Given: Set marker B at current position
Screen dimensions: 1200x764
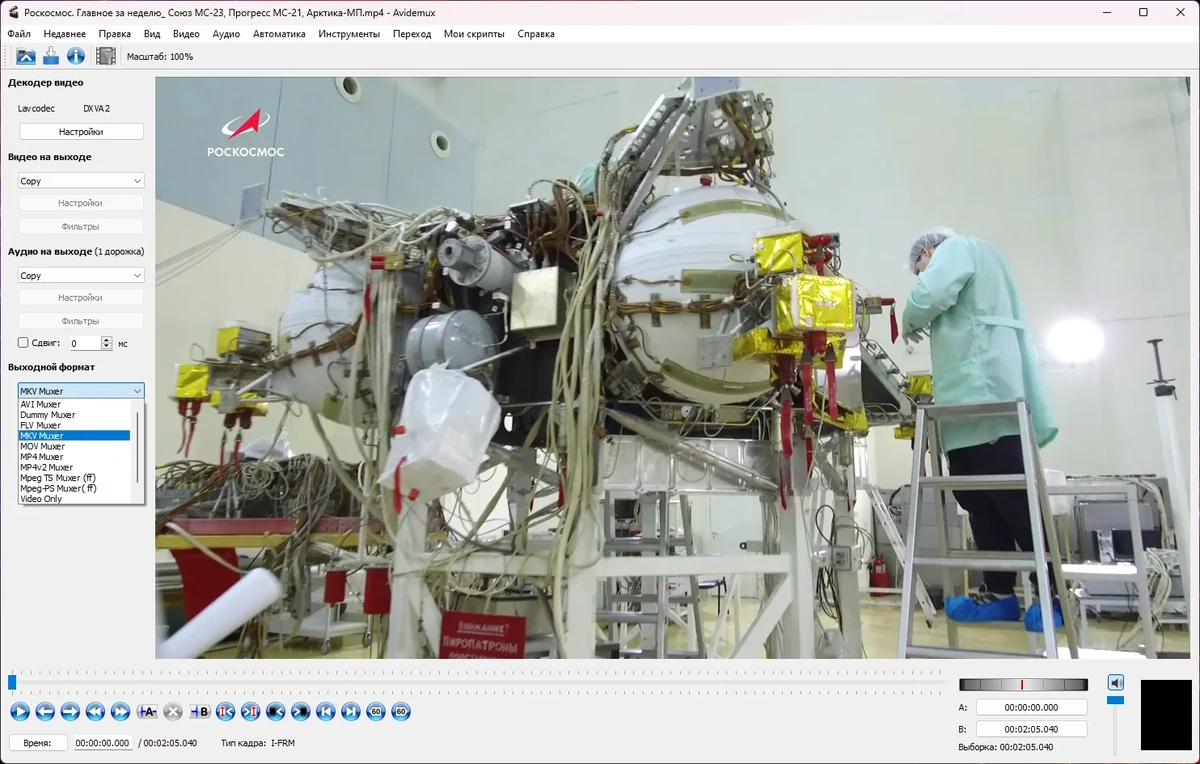Looking at the screenshot, I should 200,712.
